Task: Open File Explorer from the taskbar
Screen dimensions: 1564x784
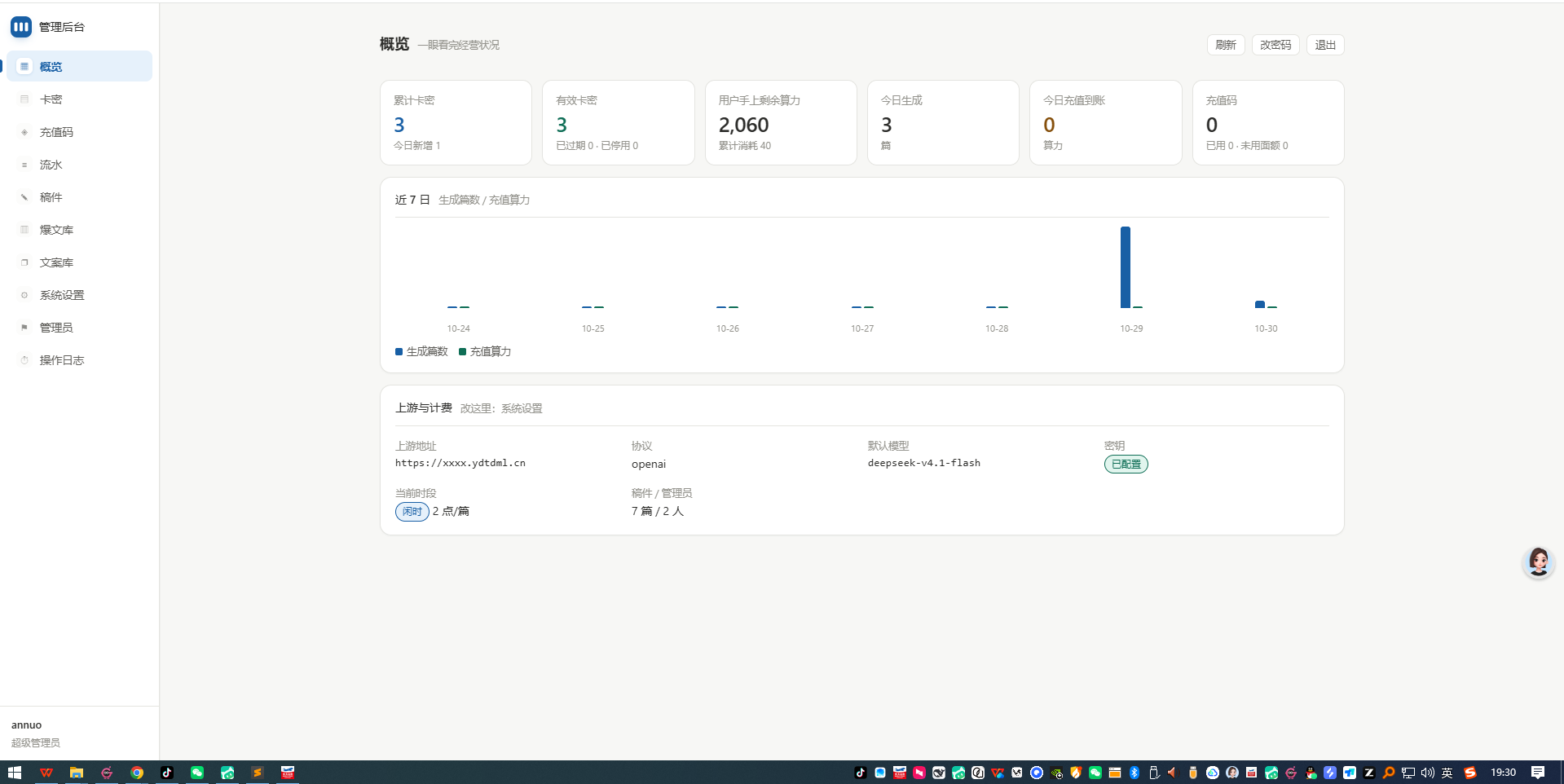Action: point(77,773)
